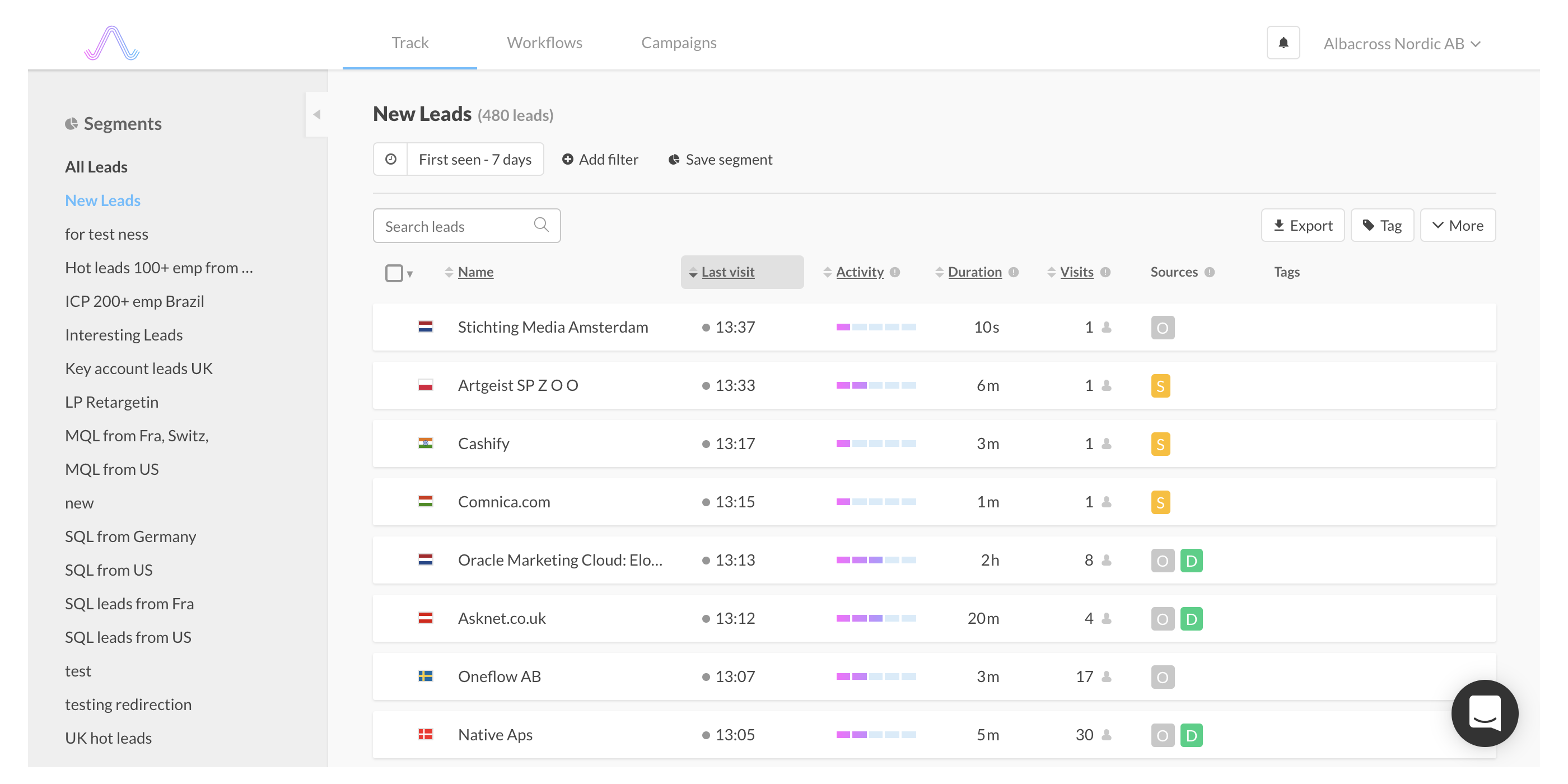
Task: Click Stichting Media Amsterdam's O source badge
Action: 1163,328
